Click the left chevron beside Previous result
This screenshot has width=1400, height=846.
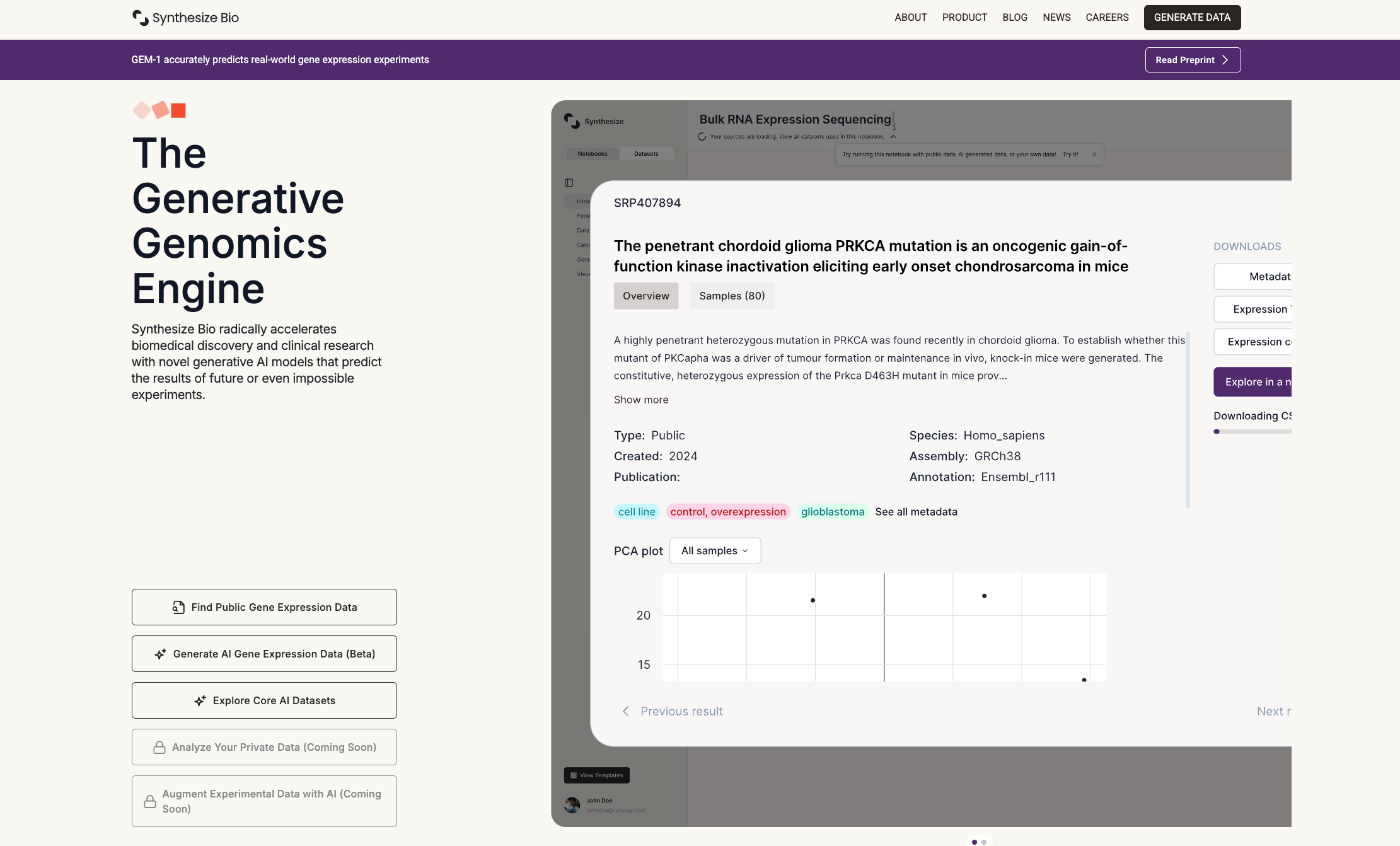626,711
